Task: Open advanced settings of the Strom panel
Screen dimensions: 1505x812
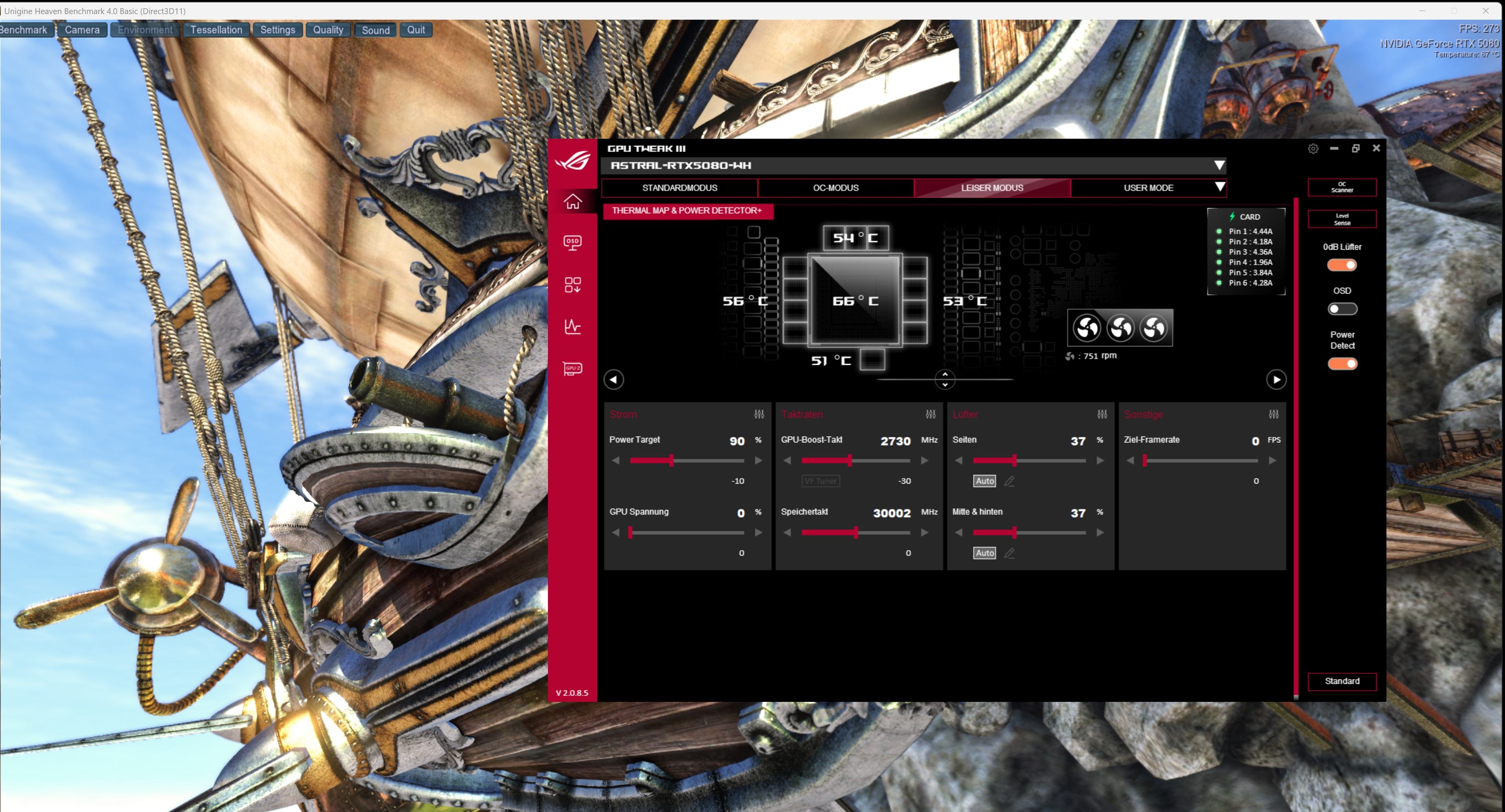Action: [x=759, y=414]
